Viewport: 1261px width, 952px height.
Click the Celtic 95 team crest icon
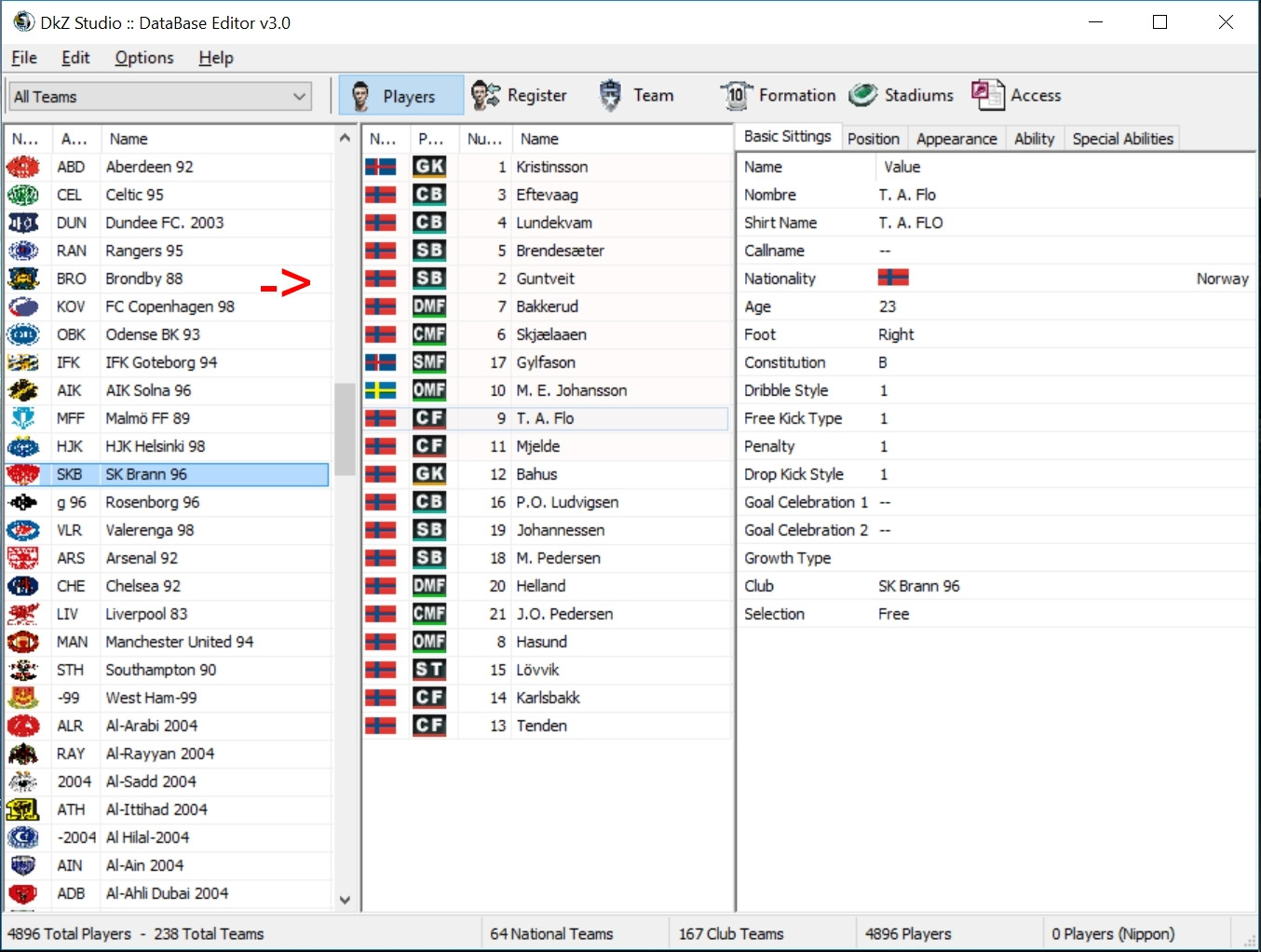23,195
